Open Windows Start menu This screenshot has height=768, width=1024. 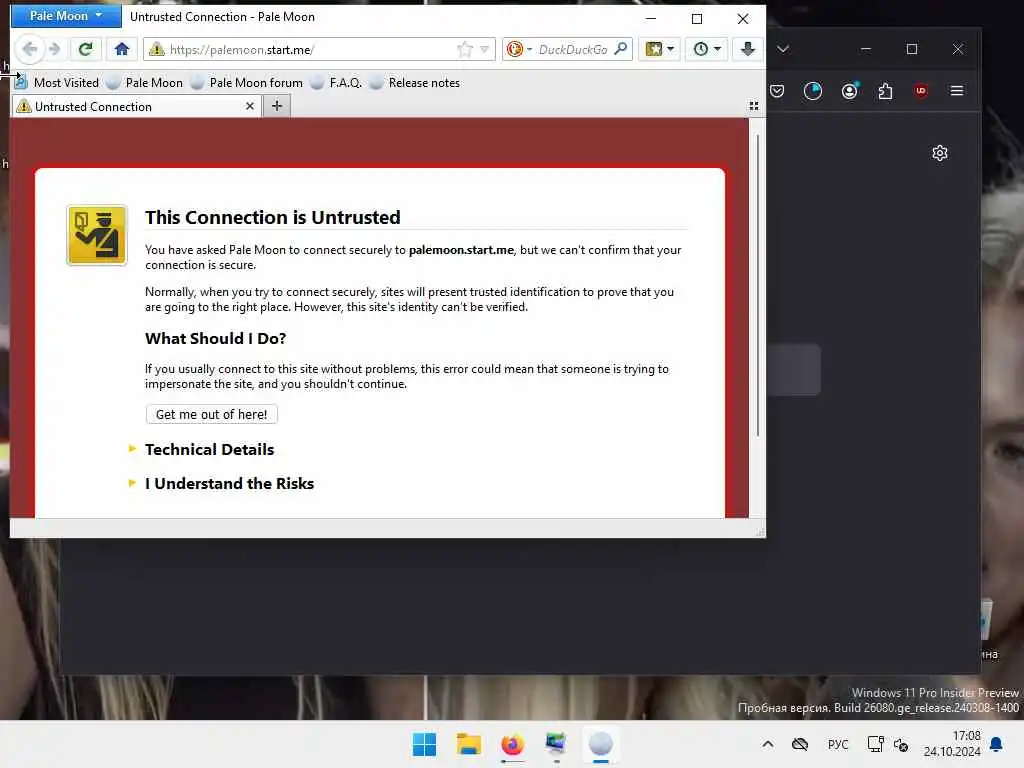[424, 744]
